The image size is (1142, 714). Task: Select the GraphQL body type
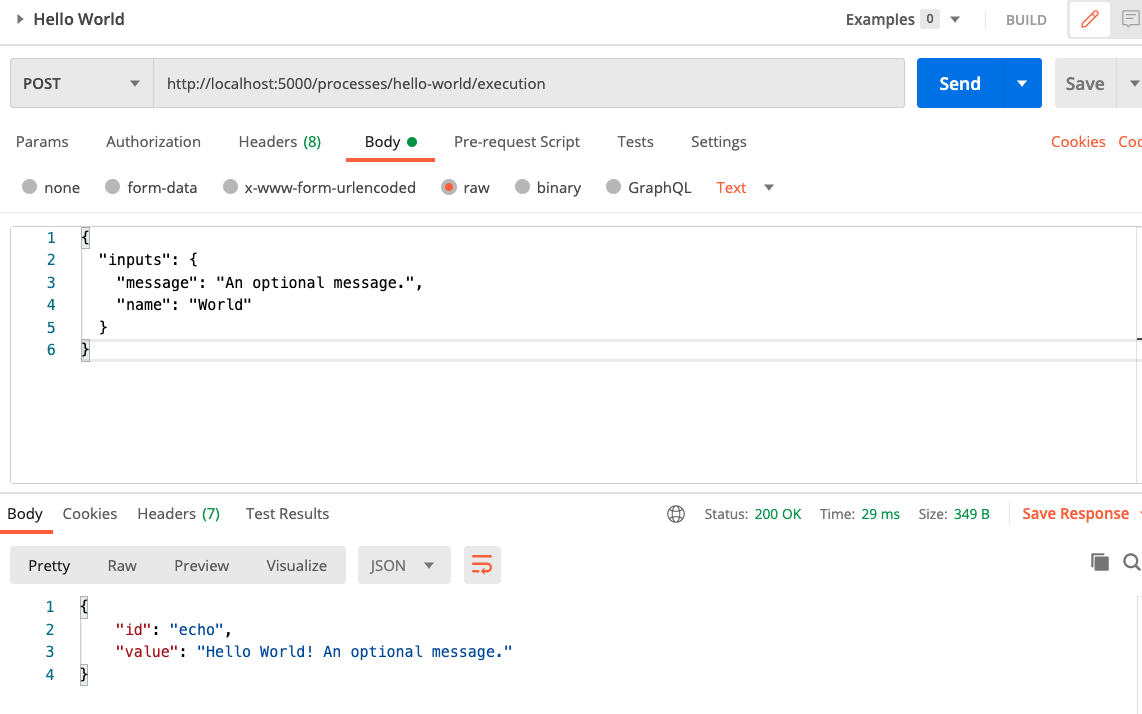click(x=613, y=187)
